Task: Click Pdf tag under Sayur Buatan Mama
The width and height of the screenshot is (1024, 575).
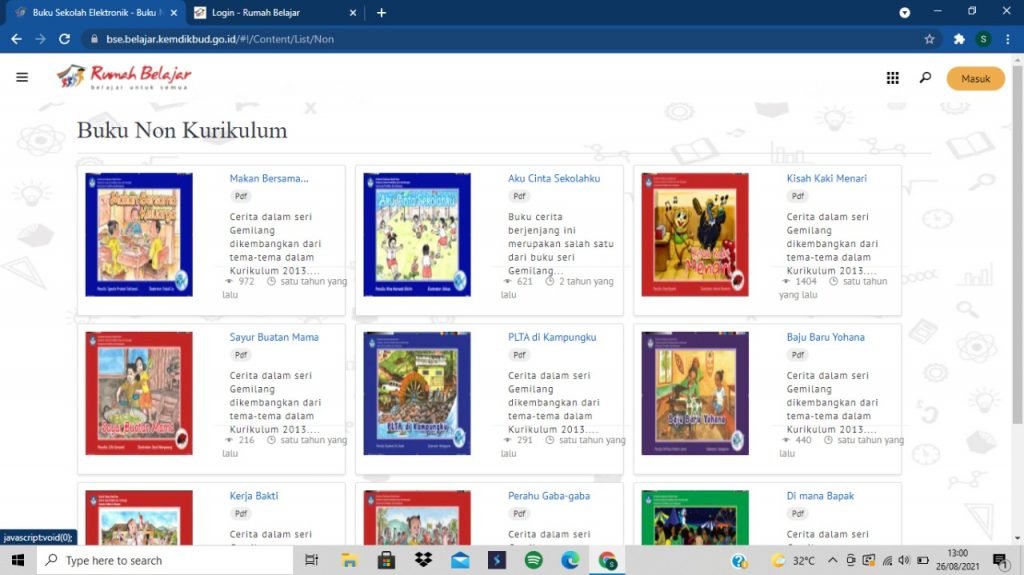Action: click(x=241, y=355)
